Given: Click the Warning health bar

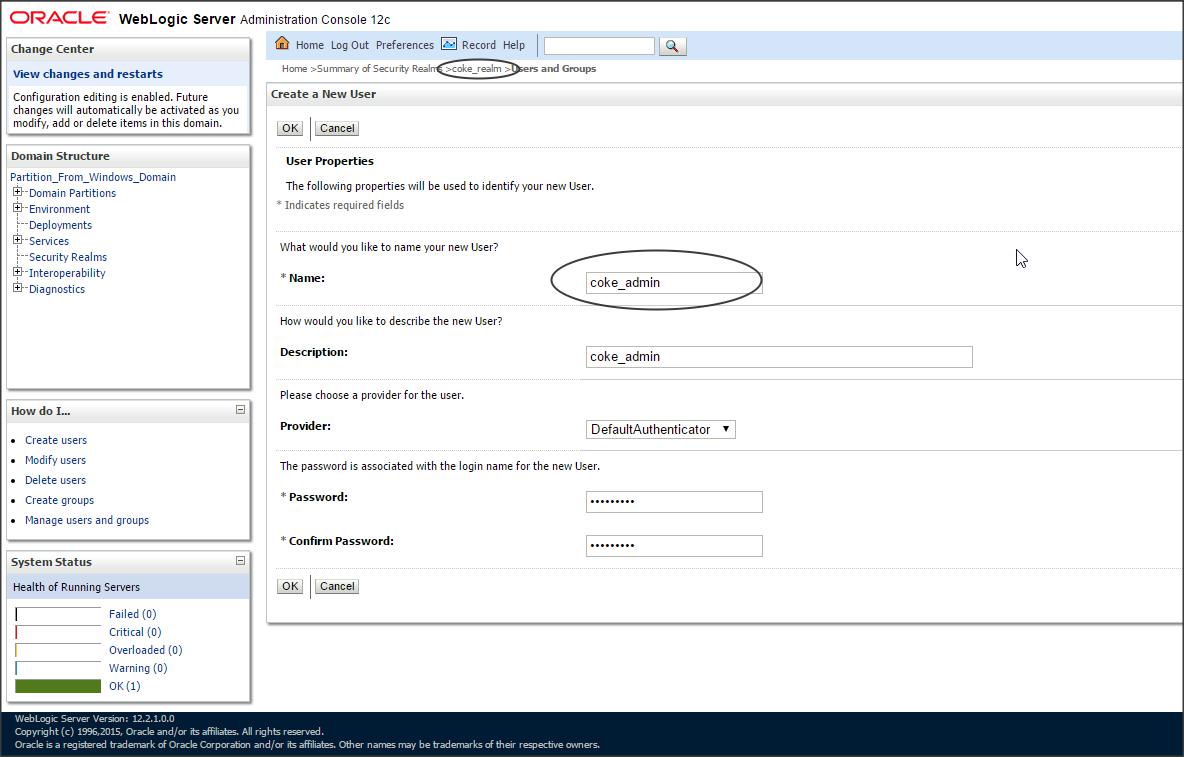Looking at the screenshot, I should tap(58, 669).
